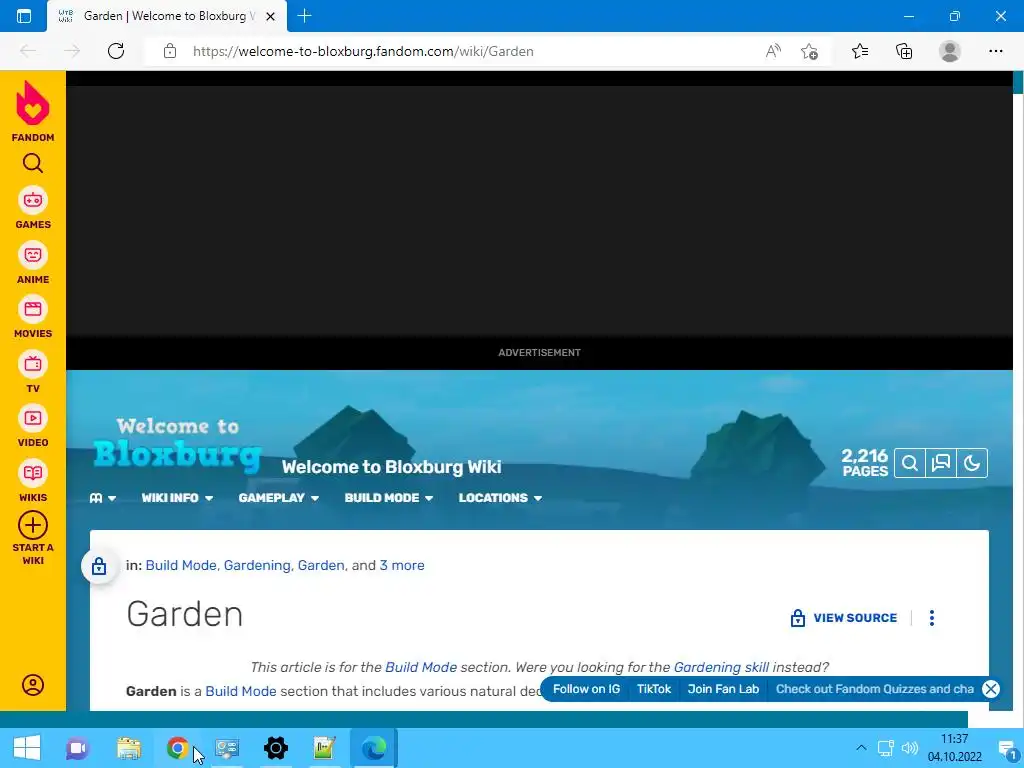Expand the Gameplay menu
The image size is (1024, 768).
pyautogui.click(x=278, y=498)
